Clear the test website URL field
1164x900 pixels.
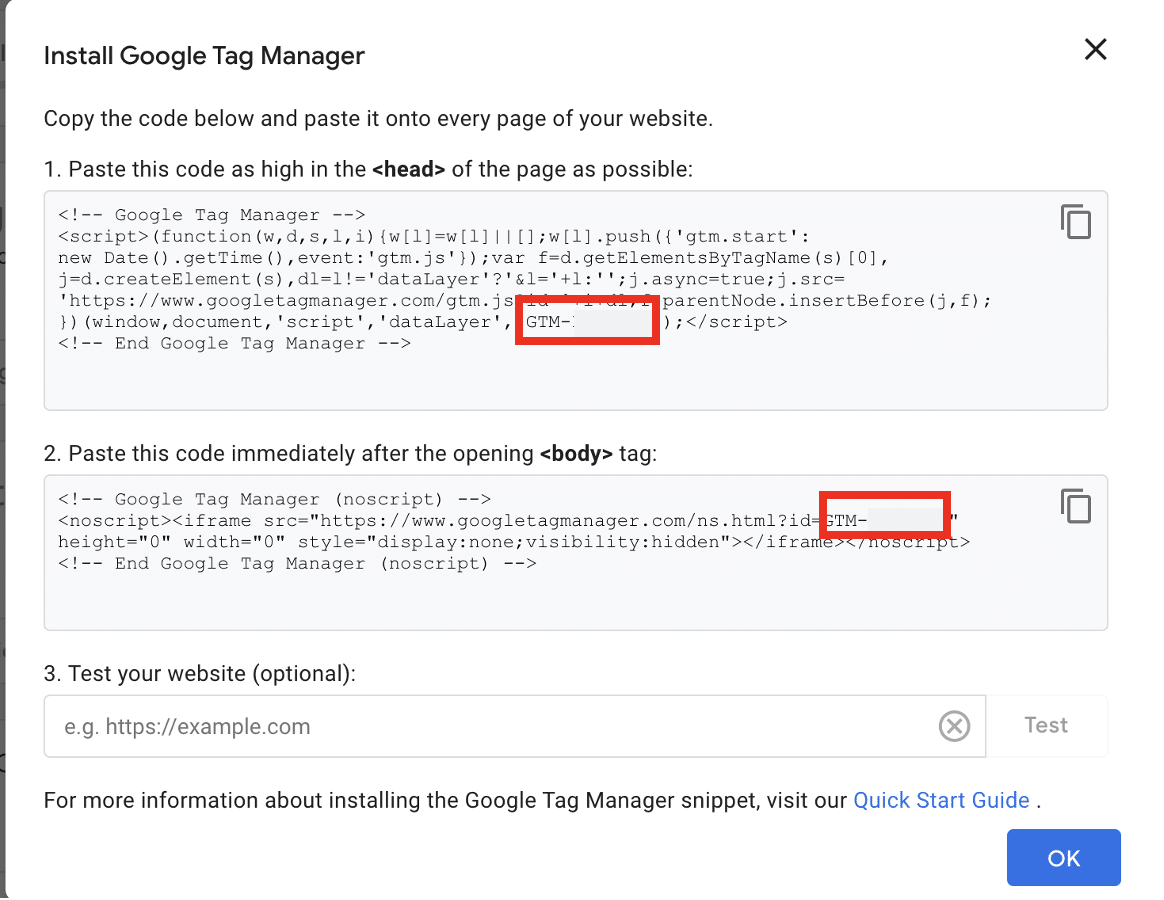pos(954,726)
